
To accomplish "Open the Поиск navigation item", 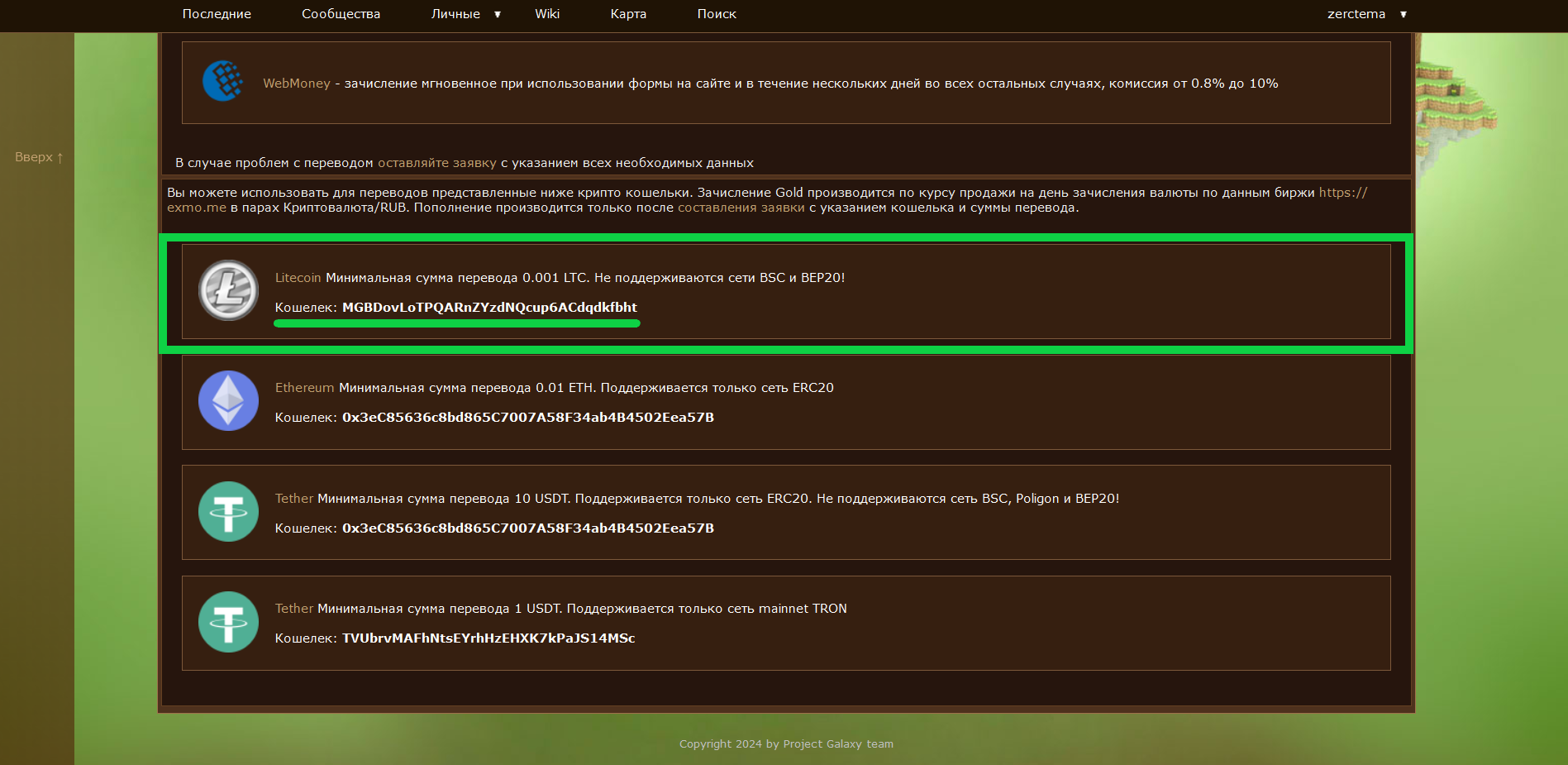I will 717,14.
